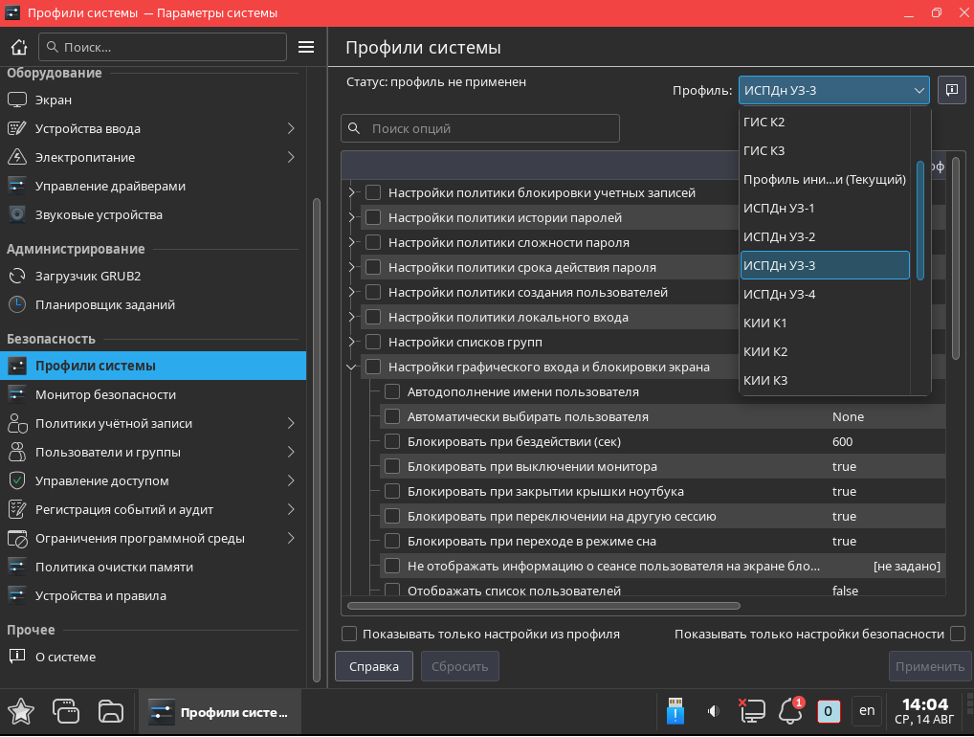Viewport: 974px width, 737px height.
Task: Collapse 'Настройки графического входа и блокировки экрана'
Action: (351, 367)
